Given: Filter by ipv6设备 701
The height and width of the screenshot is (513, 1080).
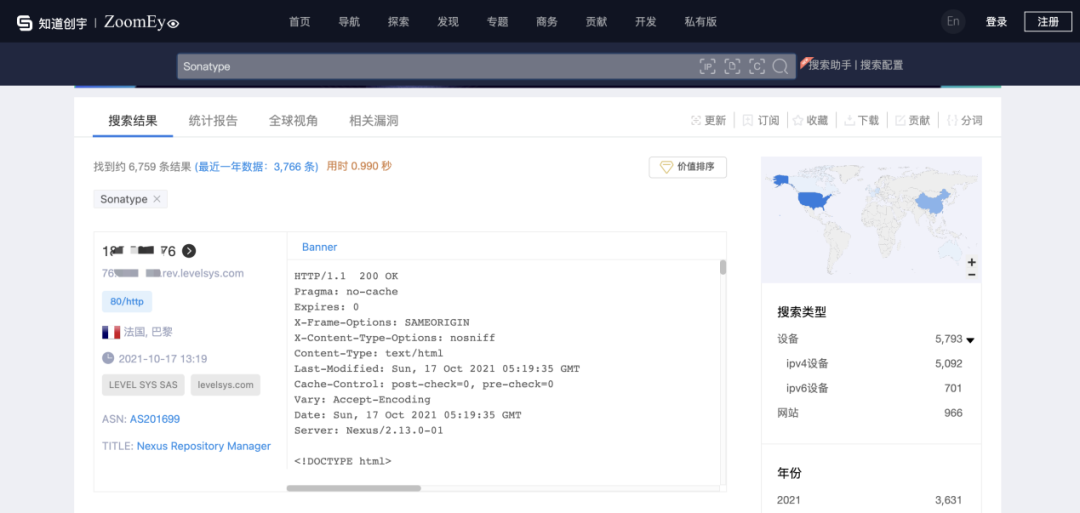Looking at the screenshot, I should (x=875, y=388).
